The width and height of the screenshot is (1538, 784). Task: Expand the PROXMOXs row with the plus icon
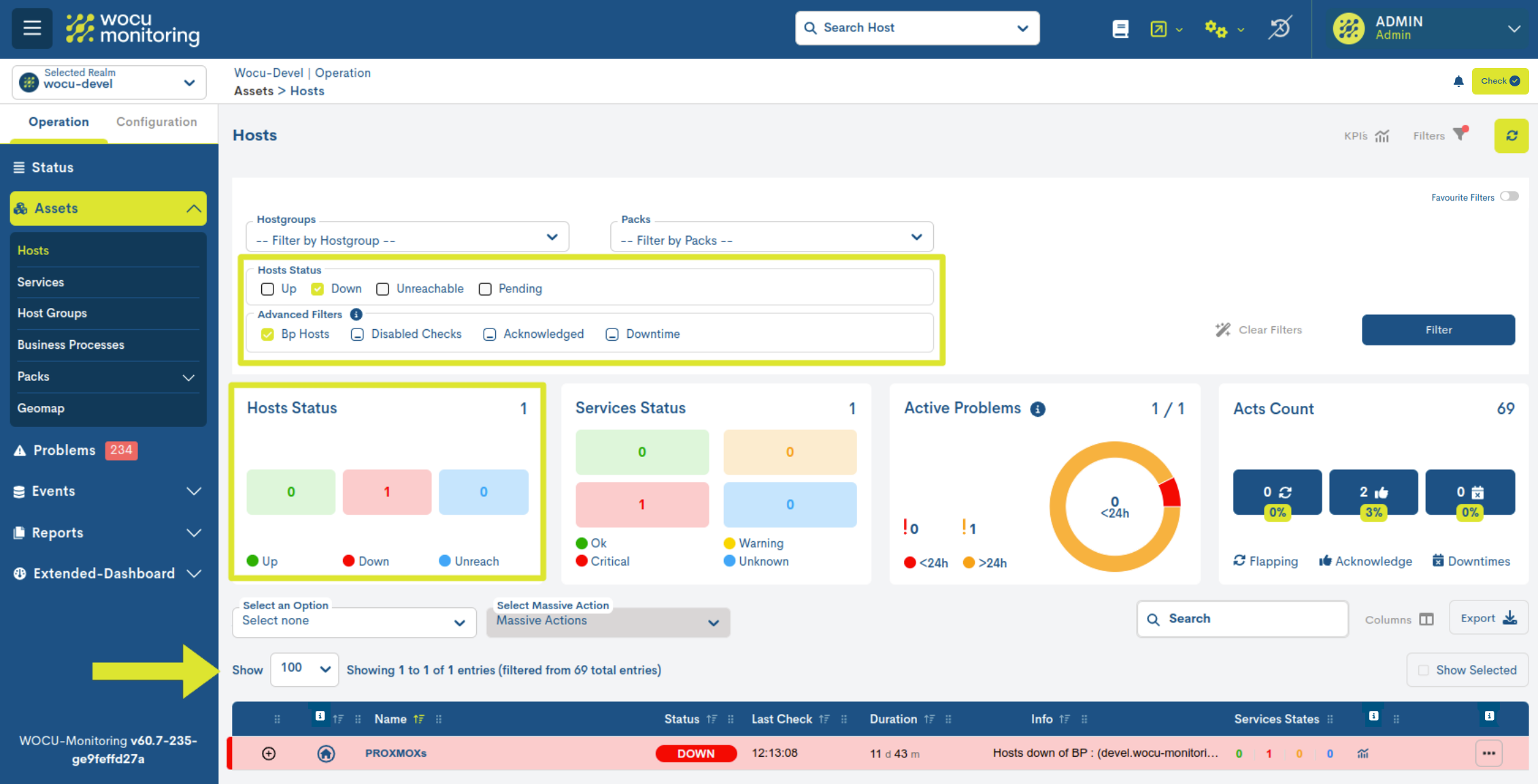(269, 753)
